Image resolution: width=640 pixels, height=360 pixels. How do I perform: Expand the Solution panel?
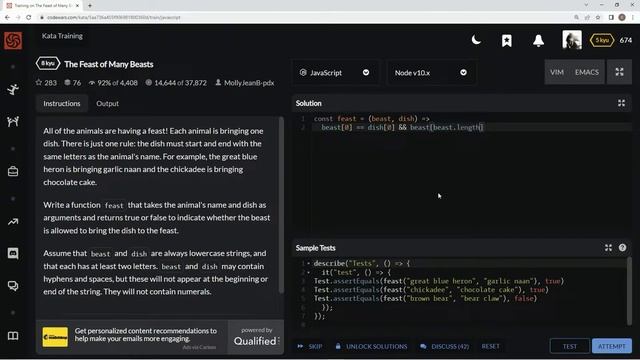pyautogui.click(x=621, y=103)
